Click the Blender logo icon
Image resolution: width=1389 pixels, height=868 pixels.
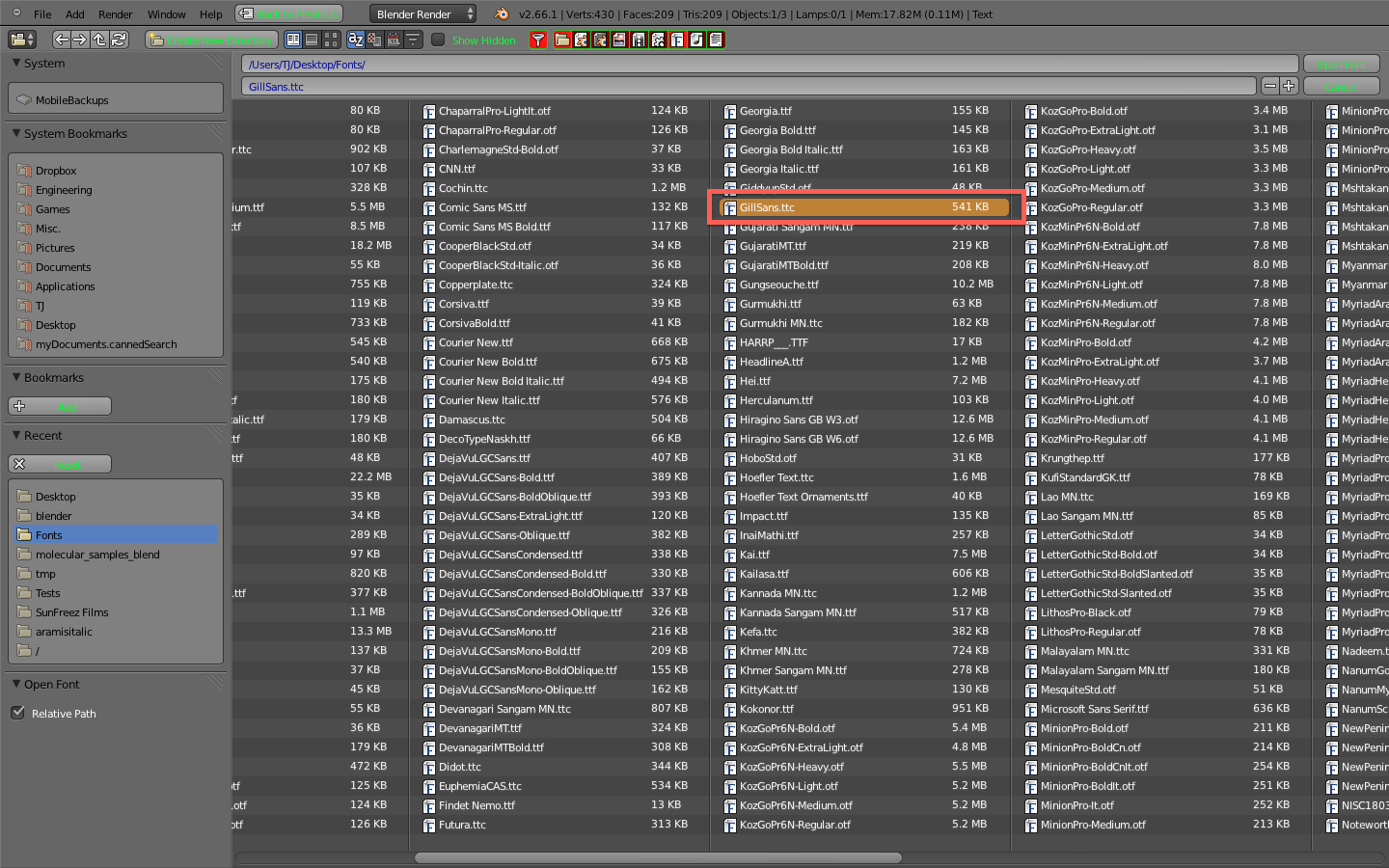click(501, 14)
